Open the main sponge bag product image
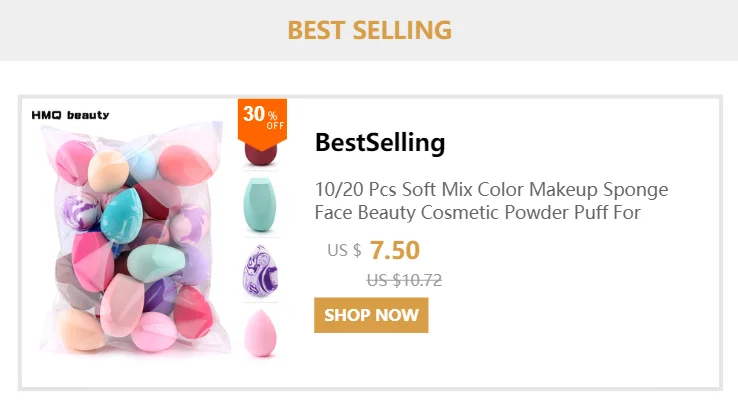Image resolution: width=738 pixels, height=418 pixels. click(133, 238)
